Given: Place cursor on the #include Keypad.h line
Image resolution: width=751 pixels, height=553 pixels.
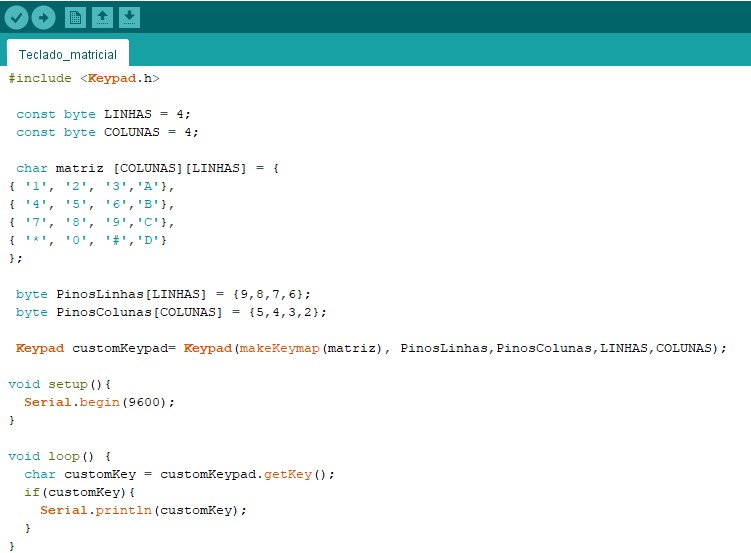Looking at the screenshot, I should [x=84, y=78].
